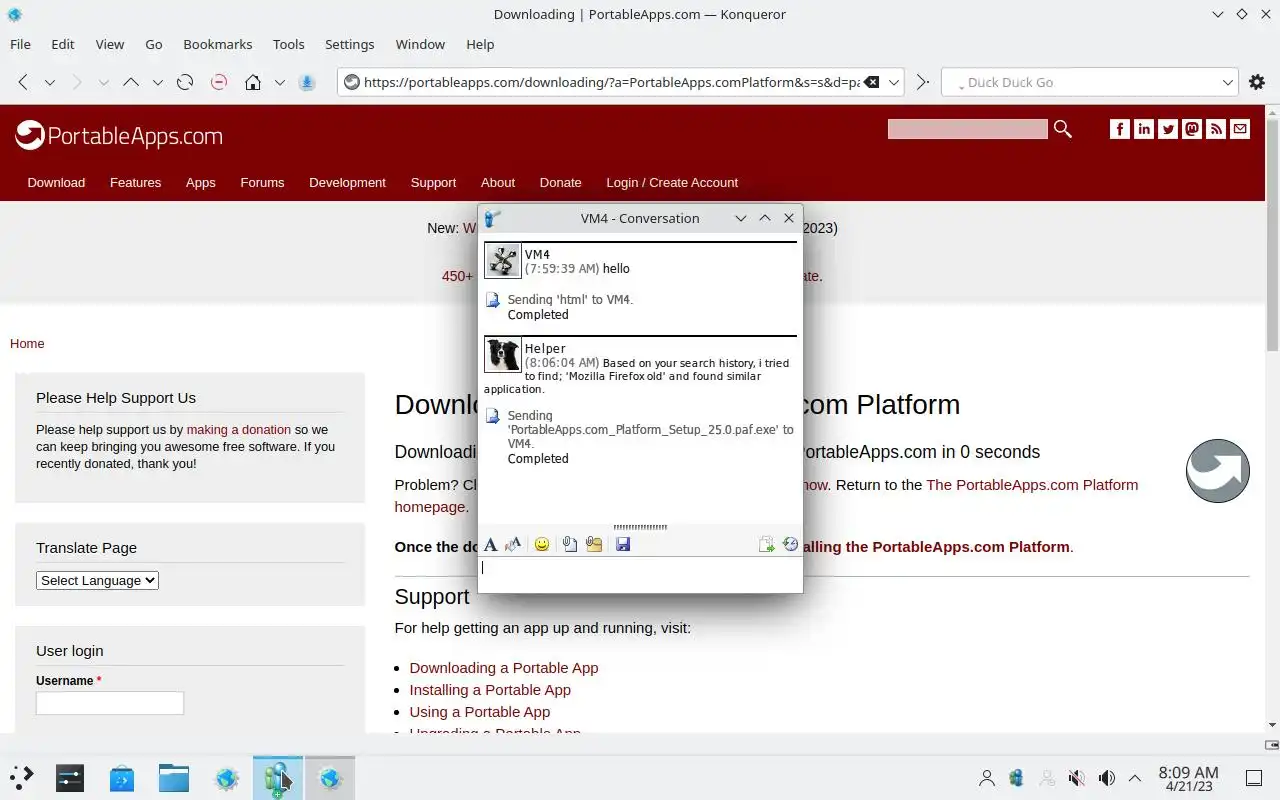Image resolution: width=1280 pixels, height=800 pixels.
Task: Open the Tools menu
Action: [x=289, y=45]
